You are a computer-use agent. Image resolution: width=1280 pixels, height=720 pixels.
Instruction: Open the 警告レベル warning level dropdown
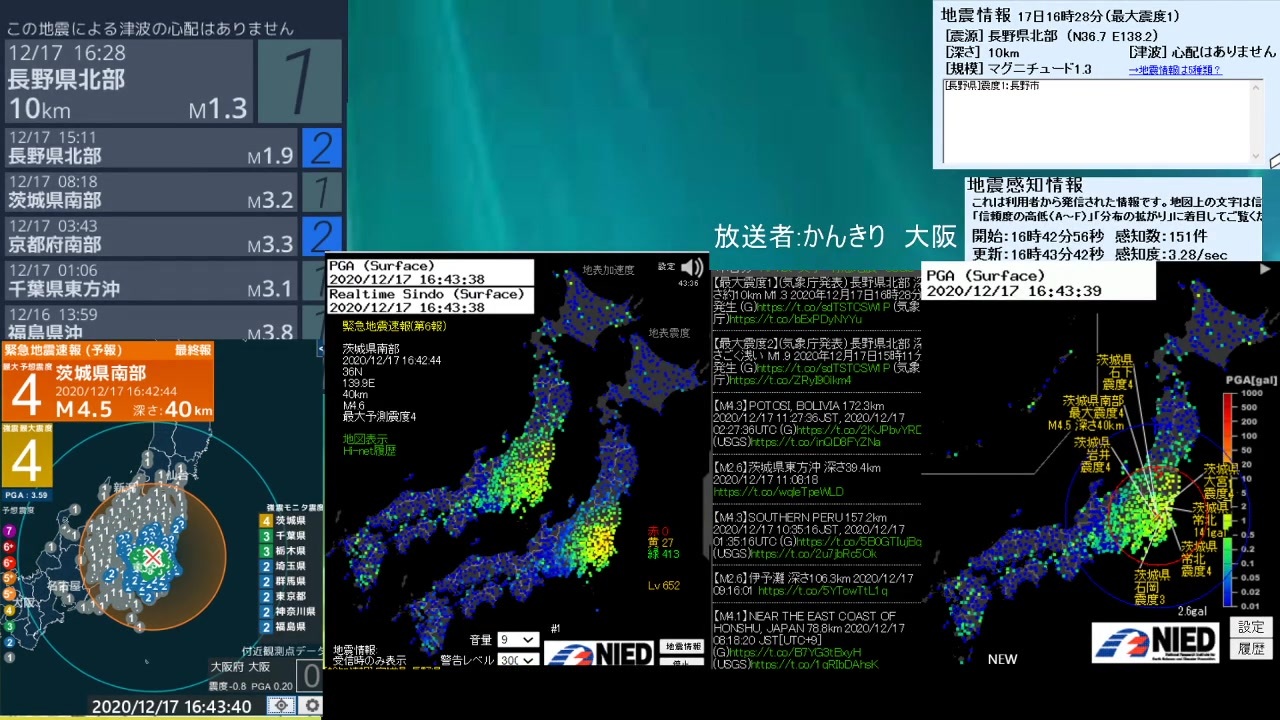pos(518,660)
